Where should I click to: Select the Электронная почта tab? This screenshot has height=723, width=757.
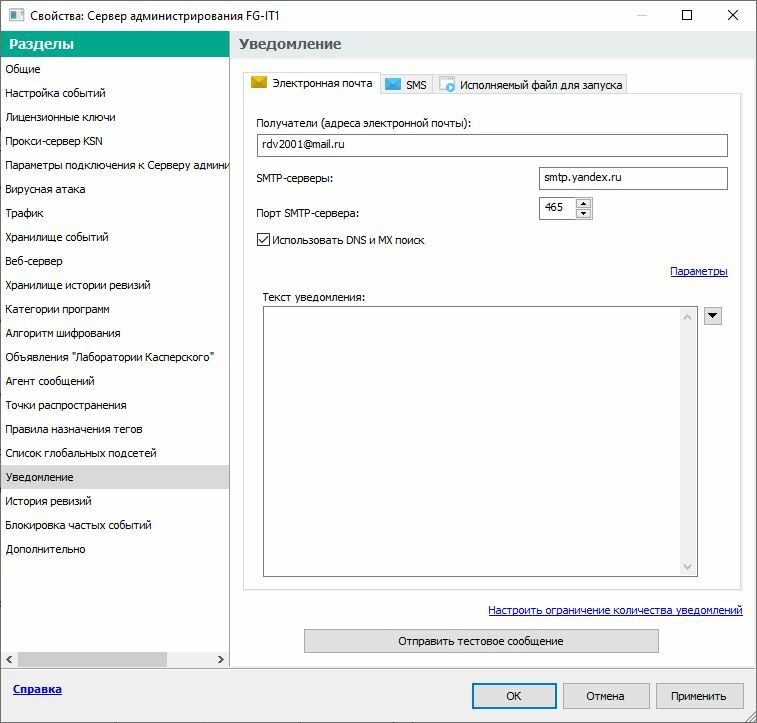(x=312, y=83)
